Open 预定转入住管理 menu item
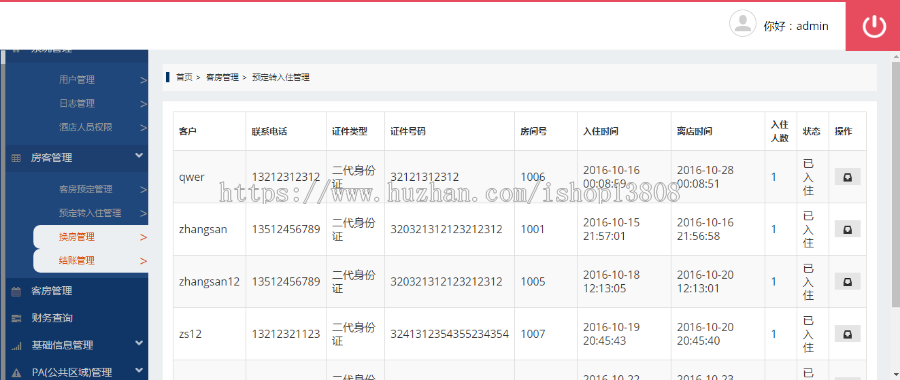 coord(90,213)
